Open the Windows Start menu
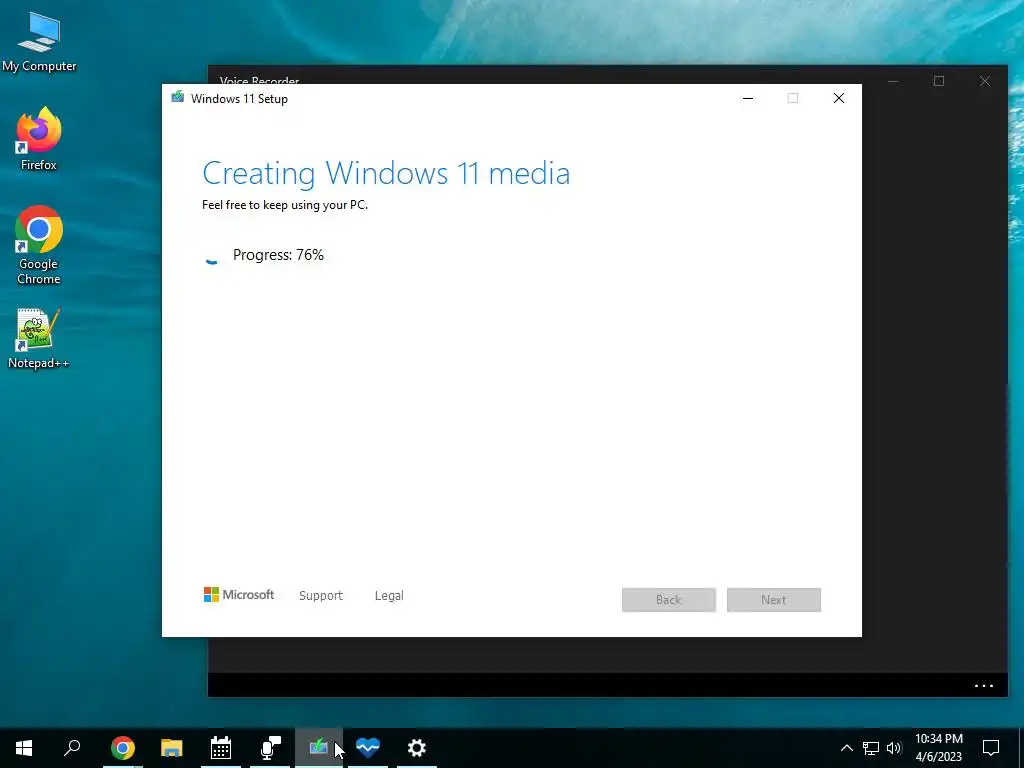Image resolution: width=1024 pixels, height=768 pixels. [x=24, y=748]
